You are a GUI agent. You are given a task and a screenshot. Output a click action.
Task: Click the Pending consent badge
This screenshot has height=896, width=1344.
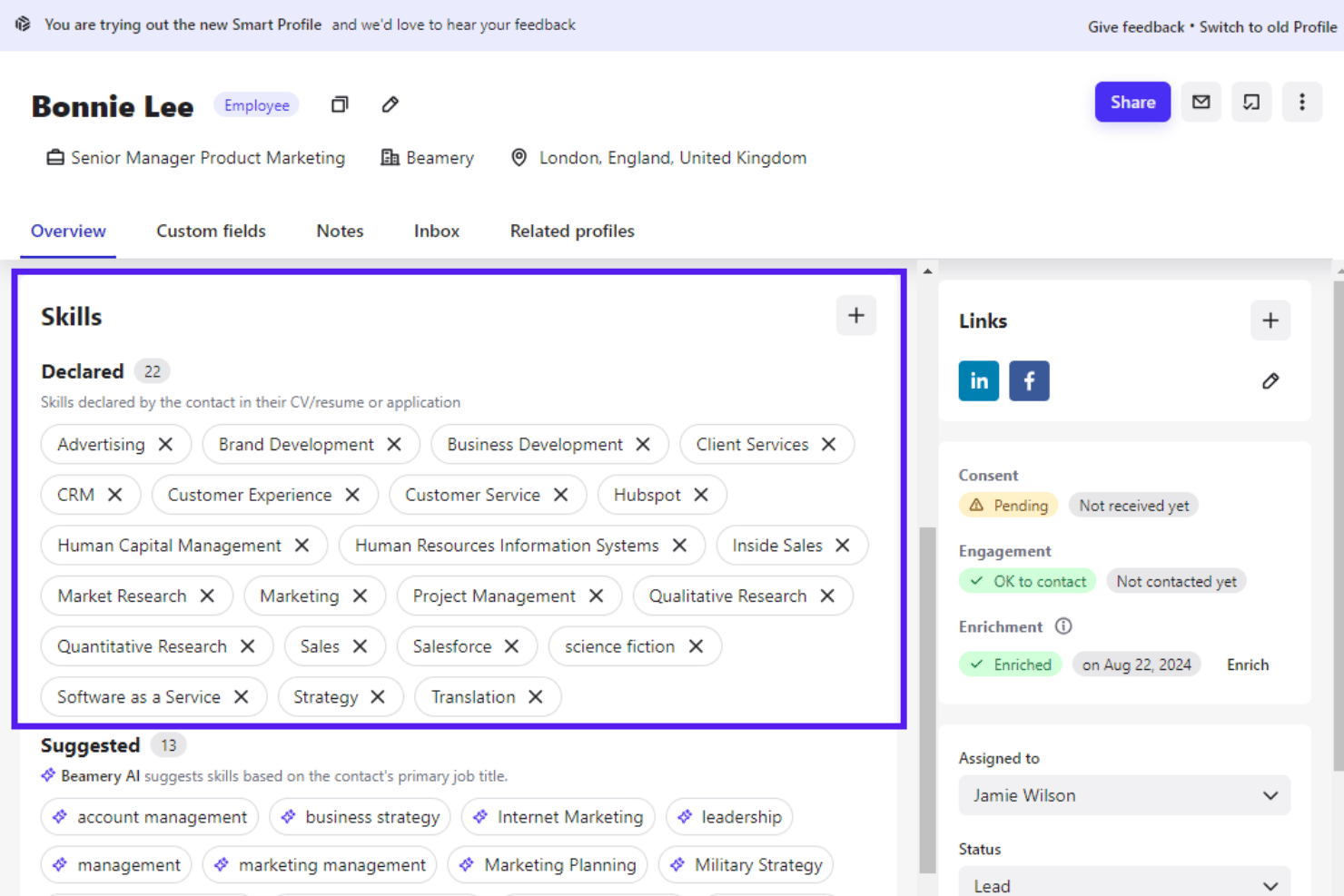(x=1008, y=505)
